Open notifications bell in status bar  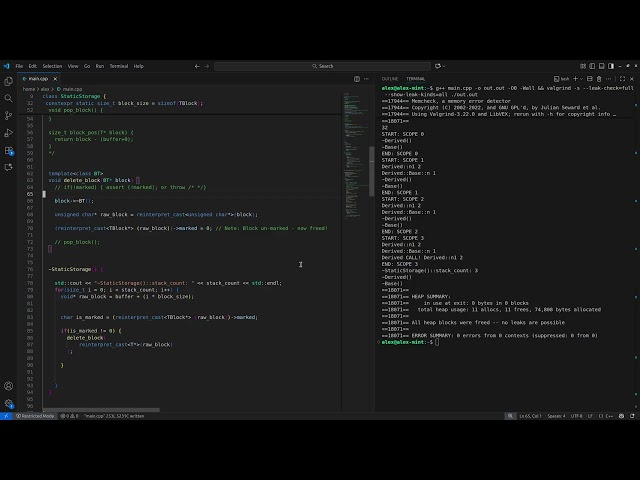tap(632, 416)
